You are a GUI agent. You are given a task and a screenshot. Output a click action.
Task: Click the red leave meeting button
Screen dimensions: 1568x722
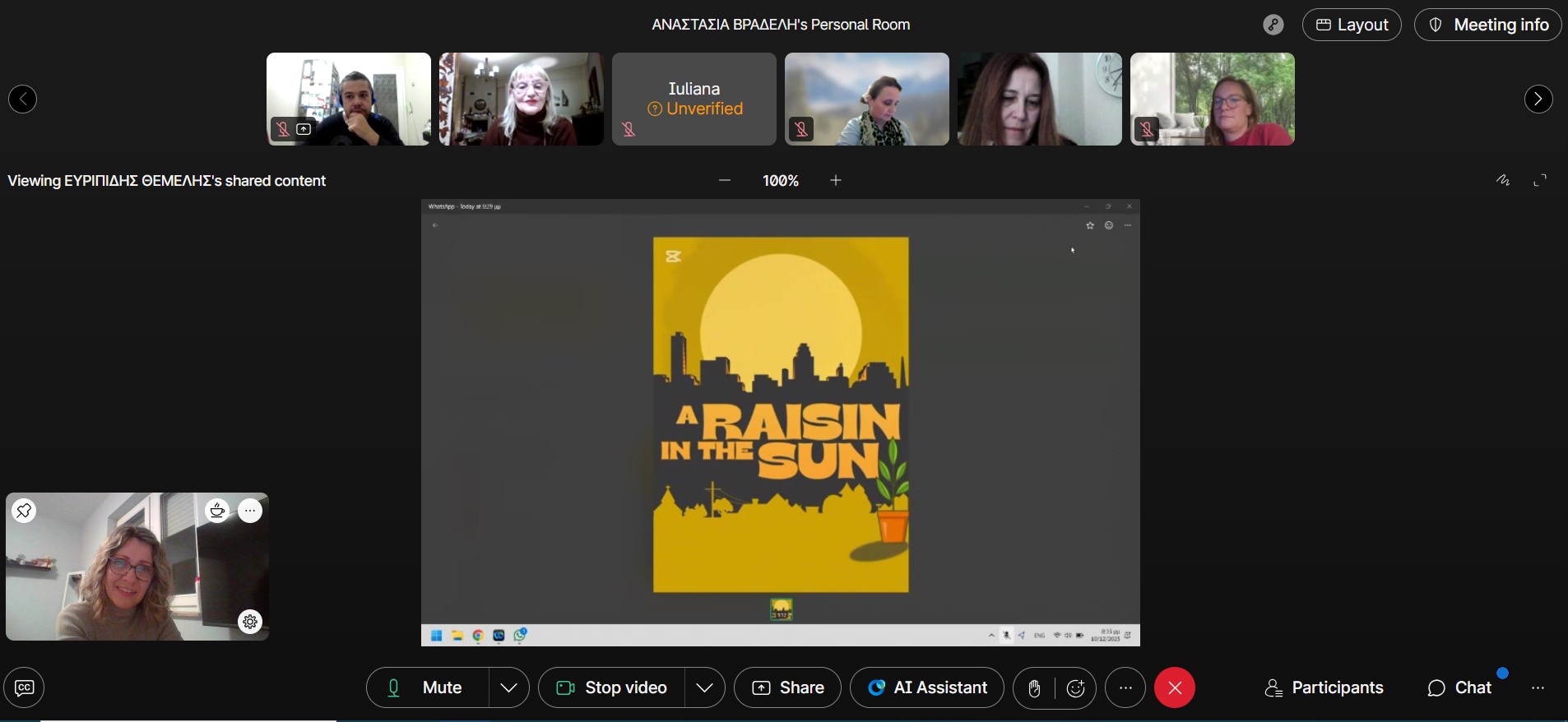coord(1174,687)
